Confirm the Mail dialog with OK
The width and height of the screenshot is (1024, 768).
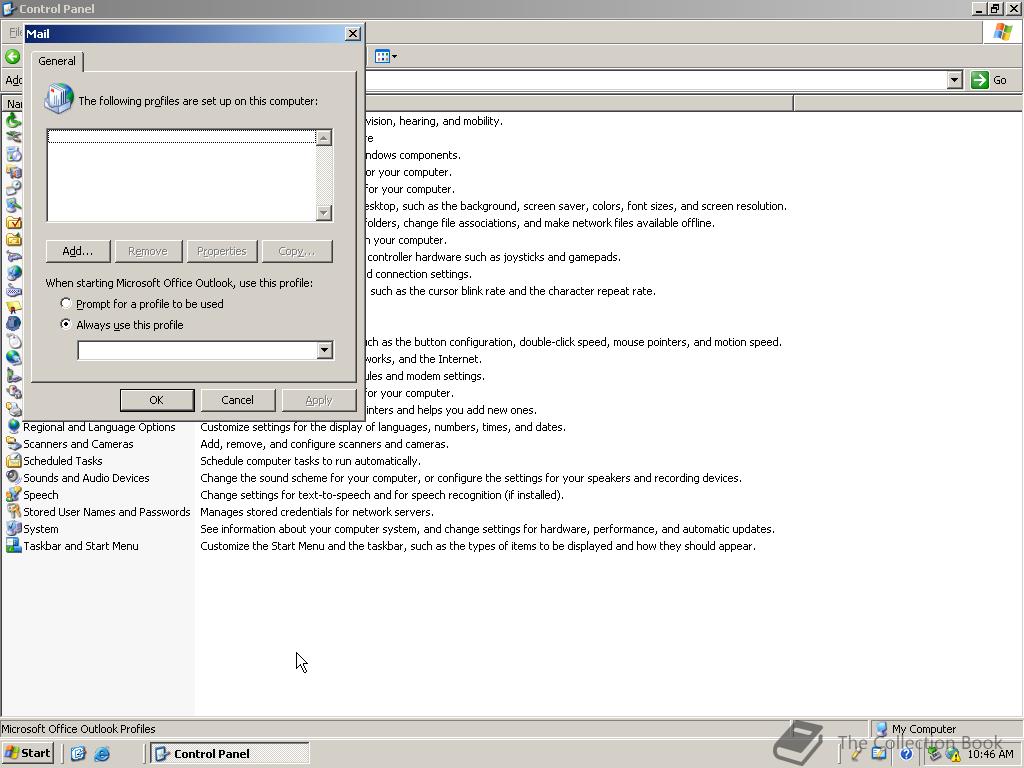coord(157,400)
